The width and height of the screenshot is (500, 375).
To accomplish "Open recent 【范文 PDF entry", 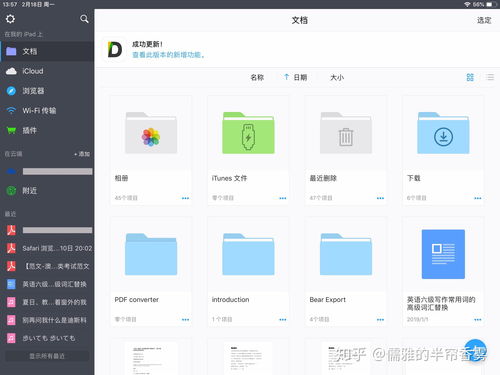I will [47, 266].
